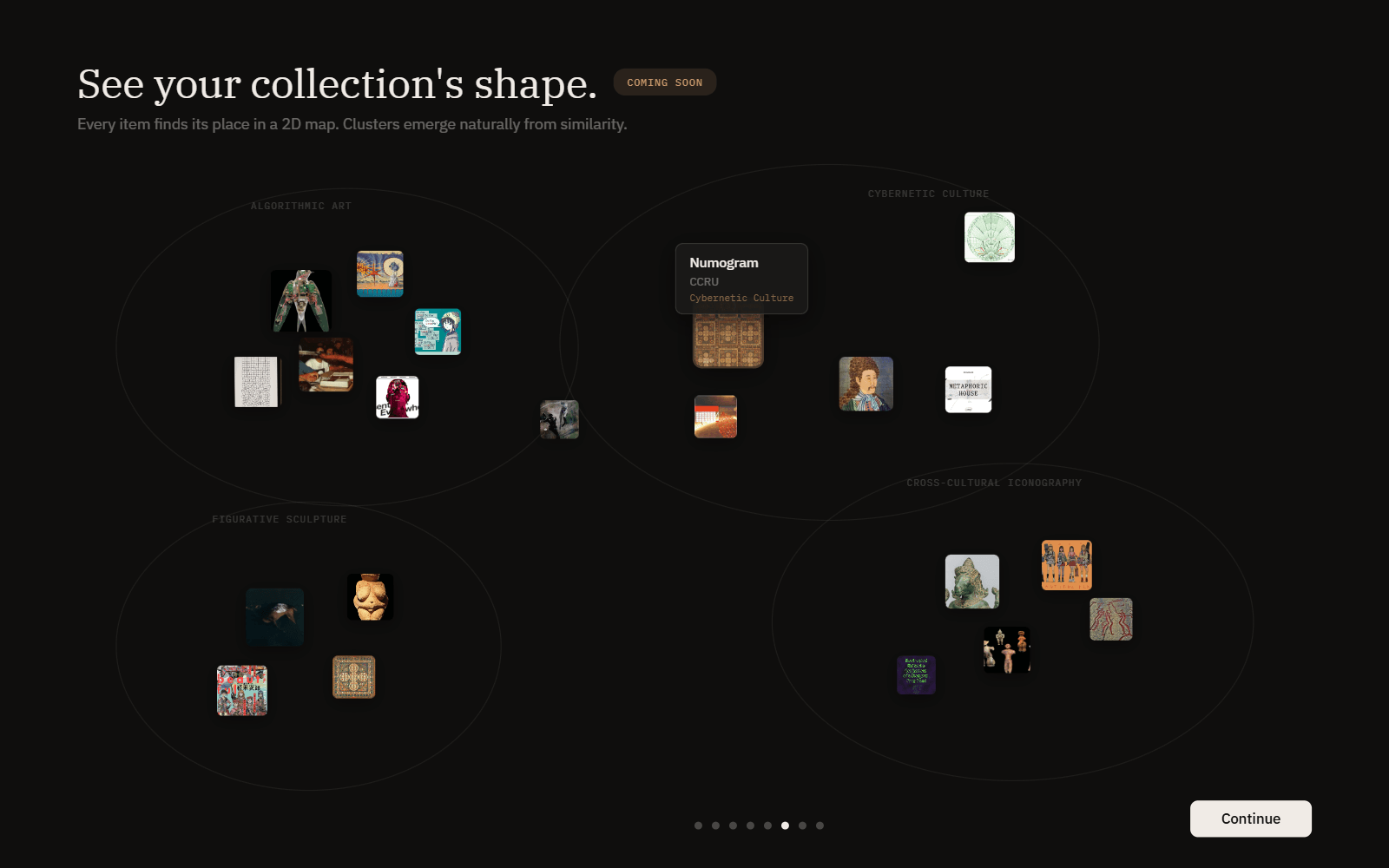Select the glowing orange calendar thumbnail
Viewport: 1389px width, 868px height.
tap(715, 417)
